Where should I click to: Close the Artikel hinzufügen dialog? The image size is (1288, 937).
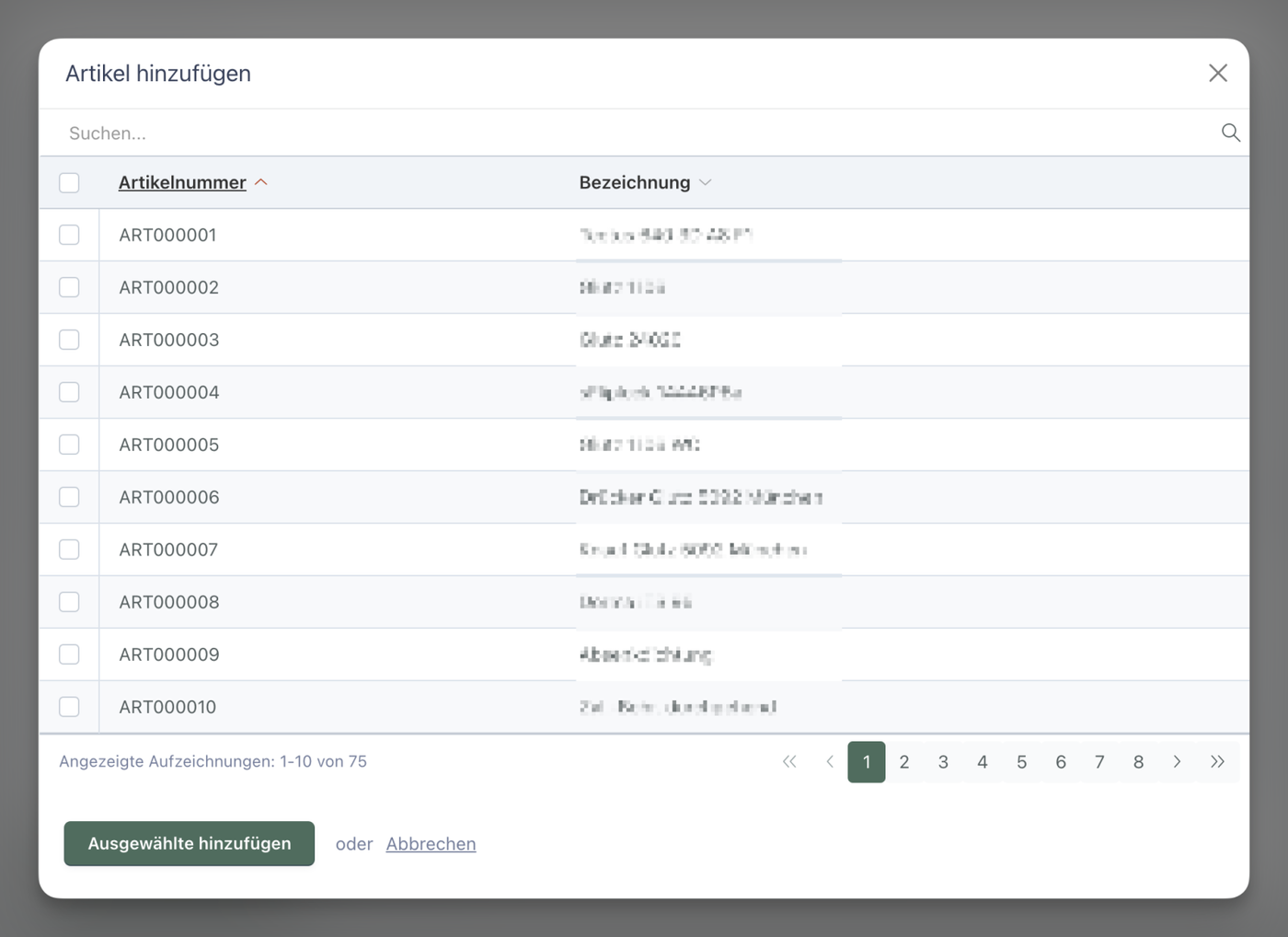pos(1217,74)
